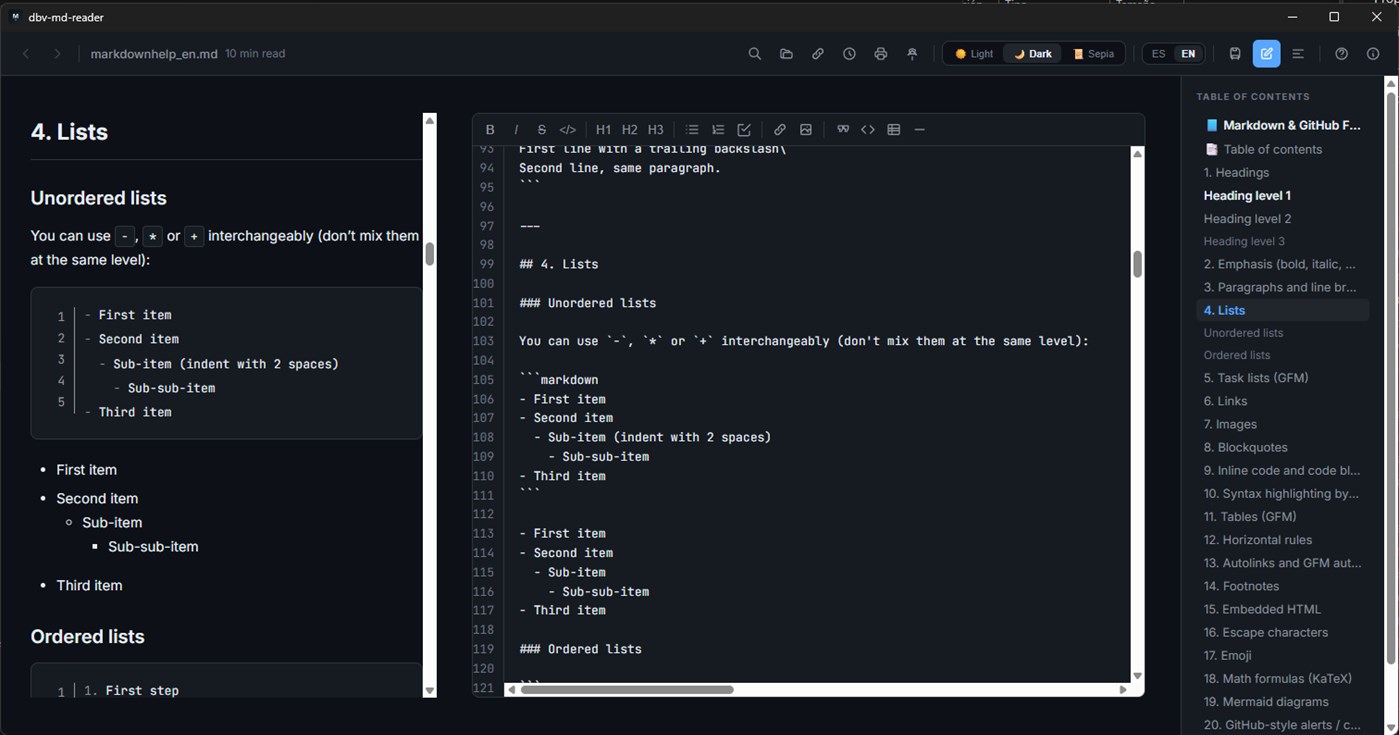Click the editor vertical scrollbar thumb
Image resolution: width=1399 pixels, height=735 pixels.
[x=1137, y=264]
